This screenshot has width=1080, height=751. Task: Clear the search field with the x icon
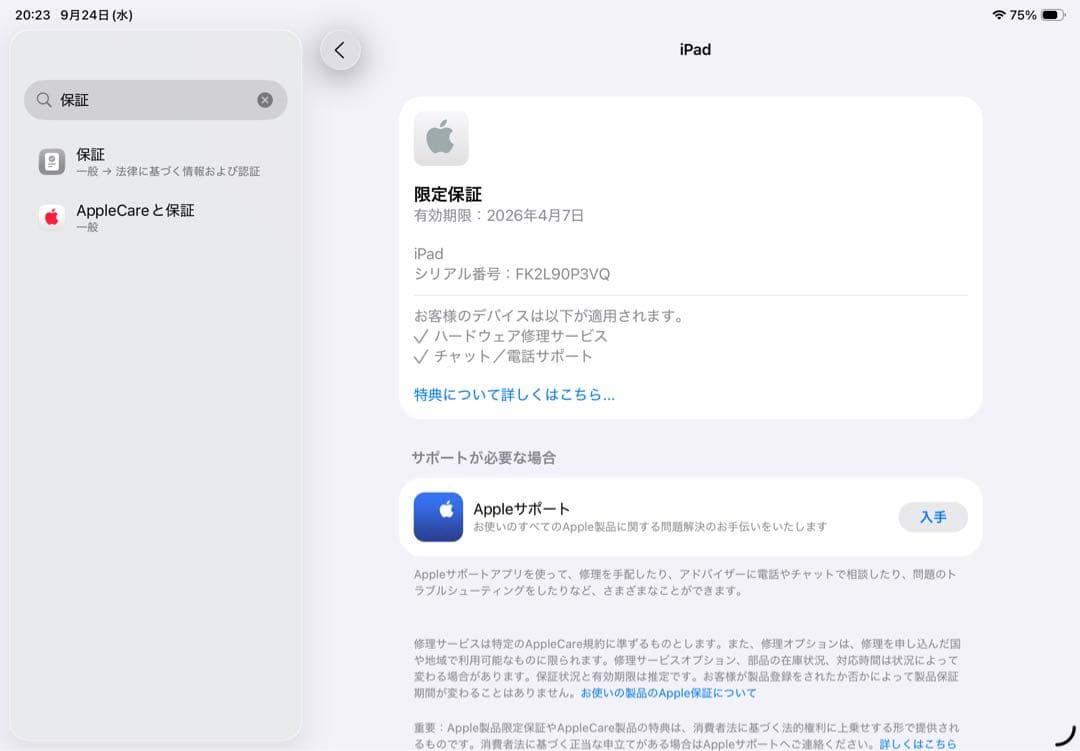click(264, 99)
